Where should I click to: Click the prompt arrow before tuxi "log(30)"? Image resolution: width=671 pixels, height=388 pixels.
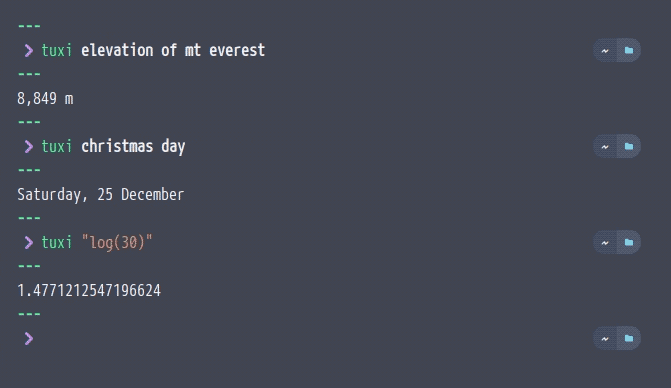tap(29, 243)
